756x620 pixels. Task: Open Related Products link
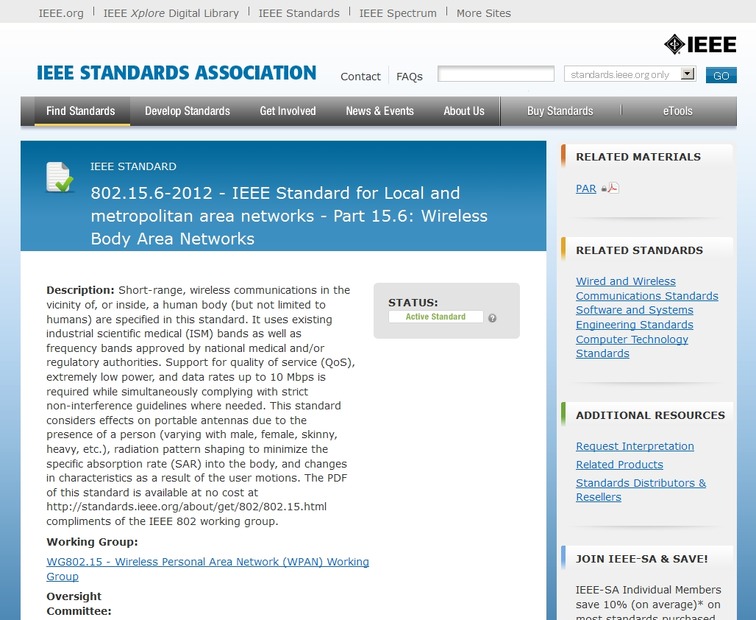620,464
